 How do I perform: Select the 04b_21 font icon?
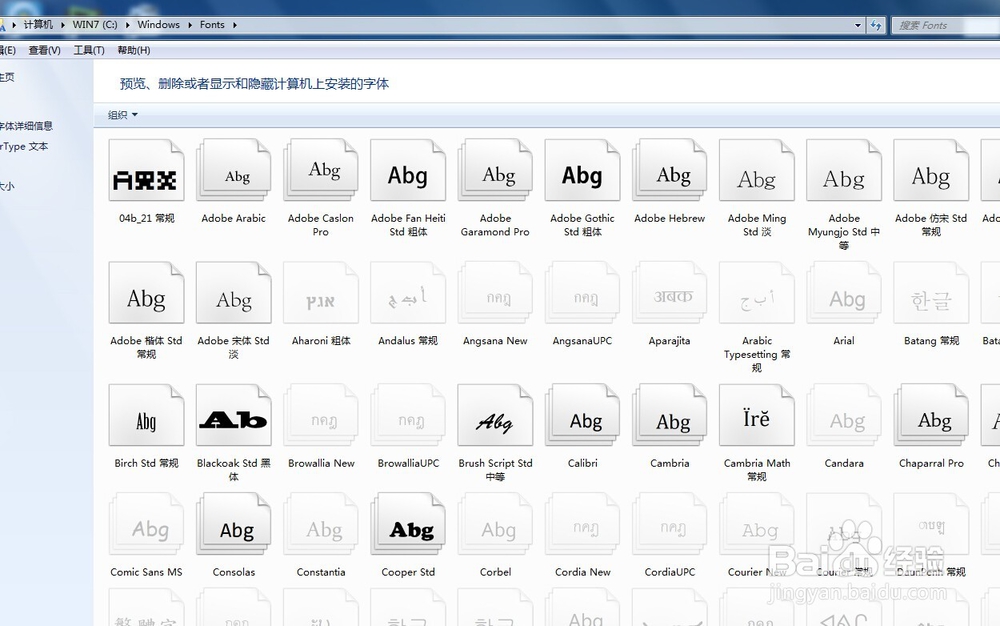[147, 170]
